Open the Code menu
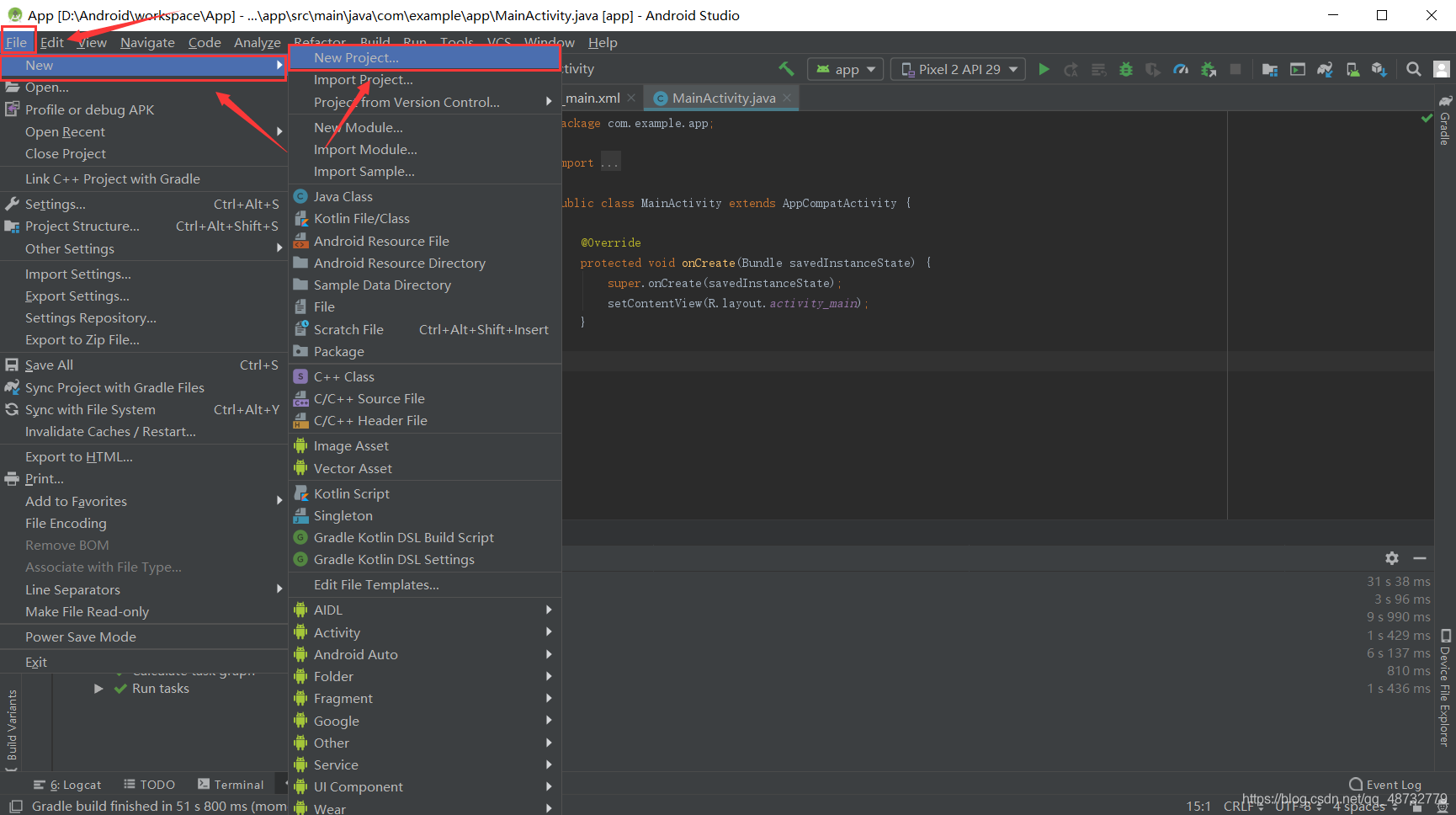 point(205,42)
